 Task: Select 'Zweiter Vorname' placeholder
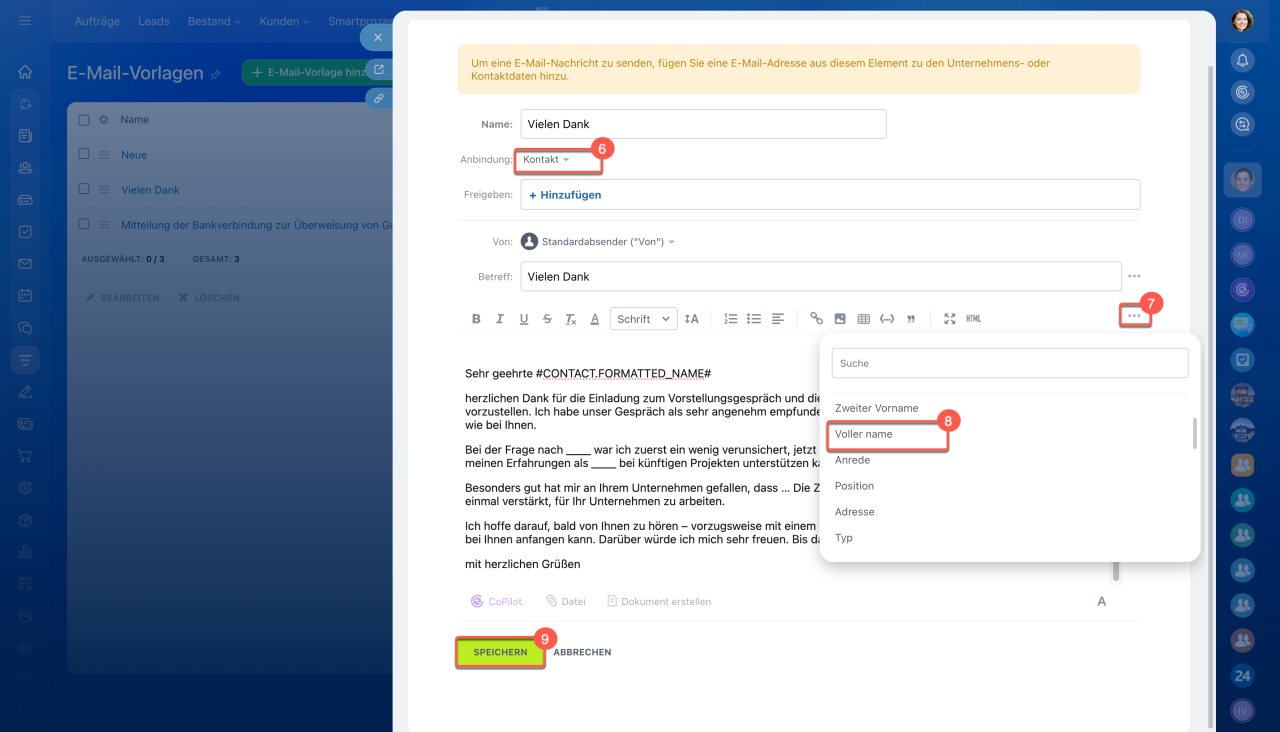coord(876,408)
